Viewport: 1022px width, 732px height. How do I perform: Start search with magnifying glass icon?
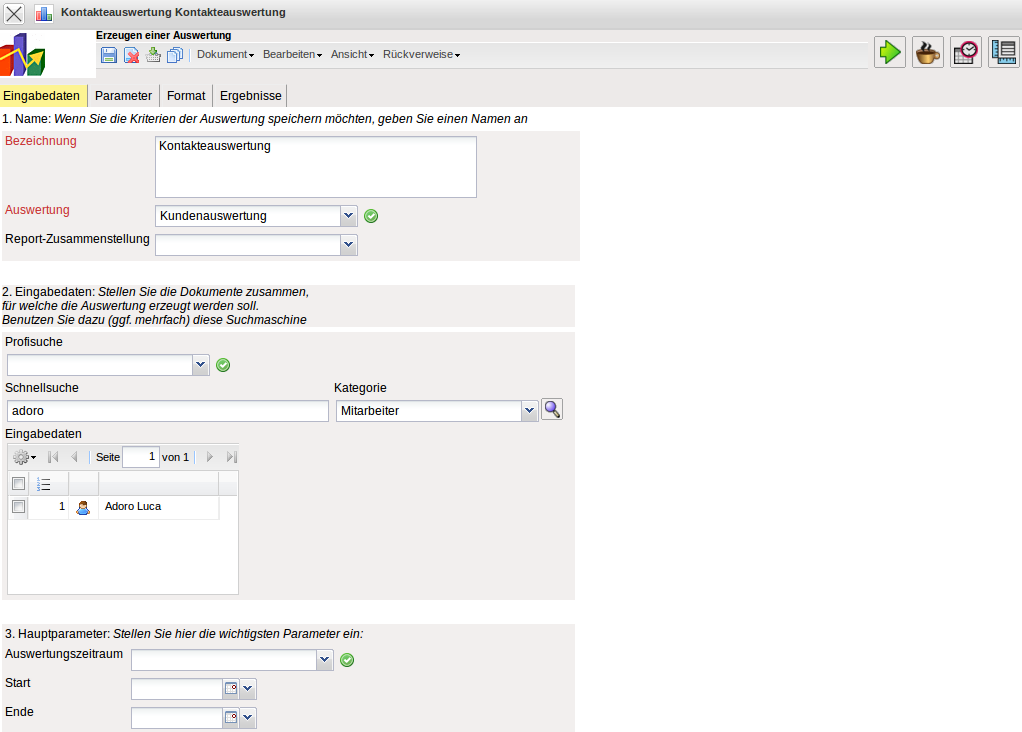coord(552,409)
